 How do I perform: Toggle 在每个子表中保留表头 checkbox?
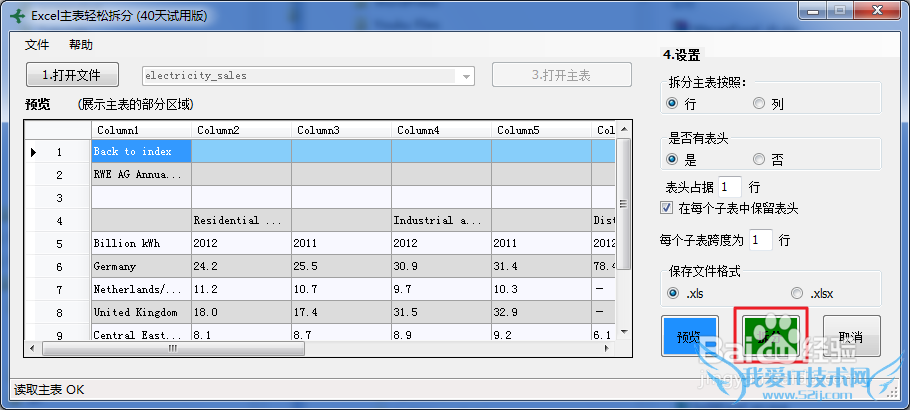[668, 208]
